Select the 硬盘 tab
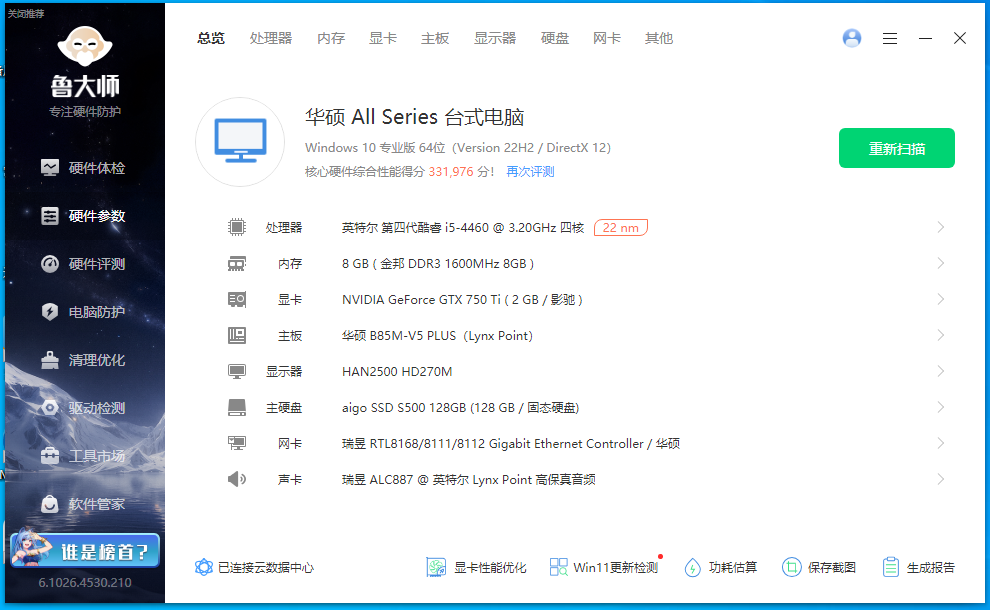 click(x=555, y=38)
